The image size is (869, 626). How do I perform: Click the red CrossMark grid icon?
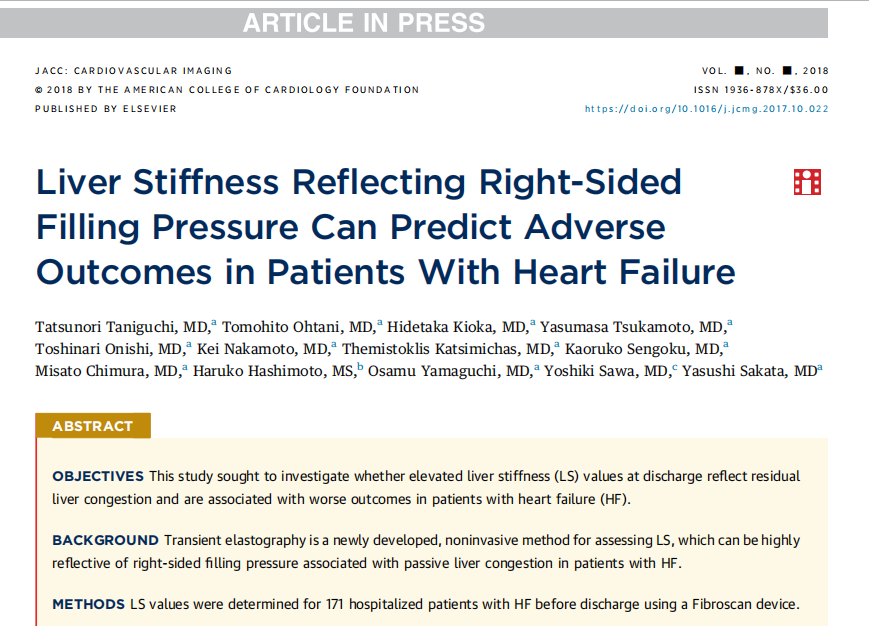[807, 182]
